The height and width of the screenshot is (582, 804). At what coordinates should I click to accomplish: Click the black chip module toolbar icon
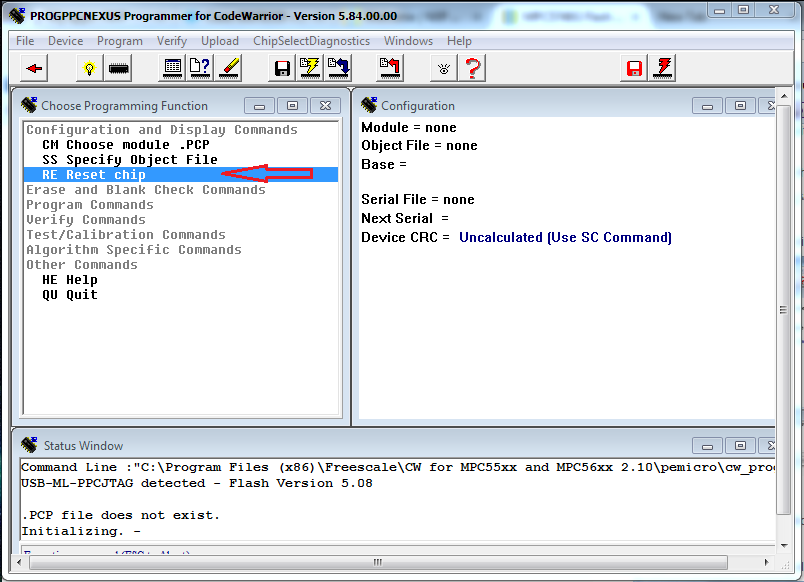[118, 68]
